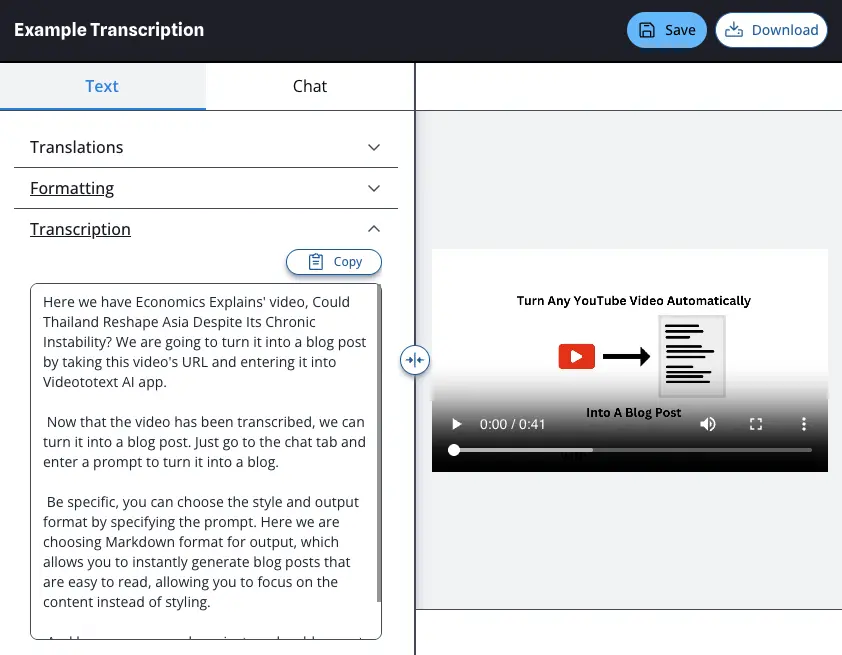The height and width of the screenshot is (655, 842).
Task: Mute the video volume
Action: (x=708, y=424)
